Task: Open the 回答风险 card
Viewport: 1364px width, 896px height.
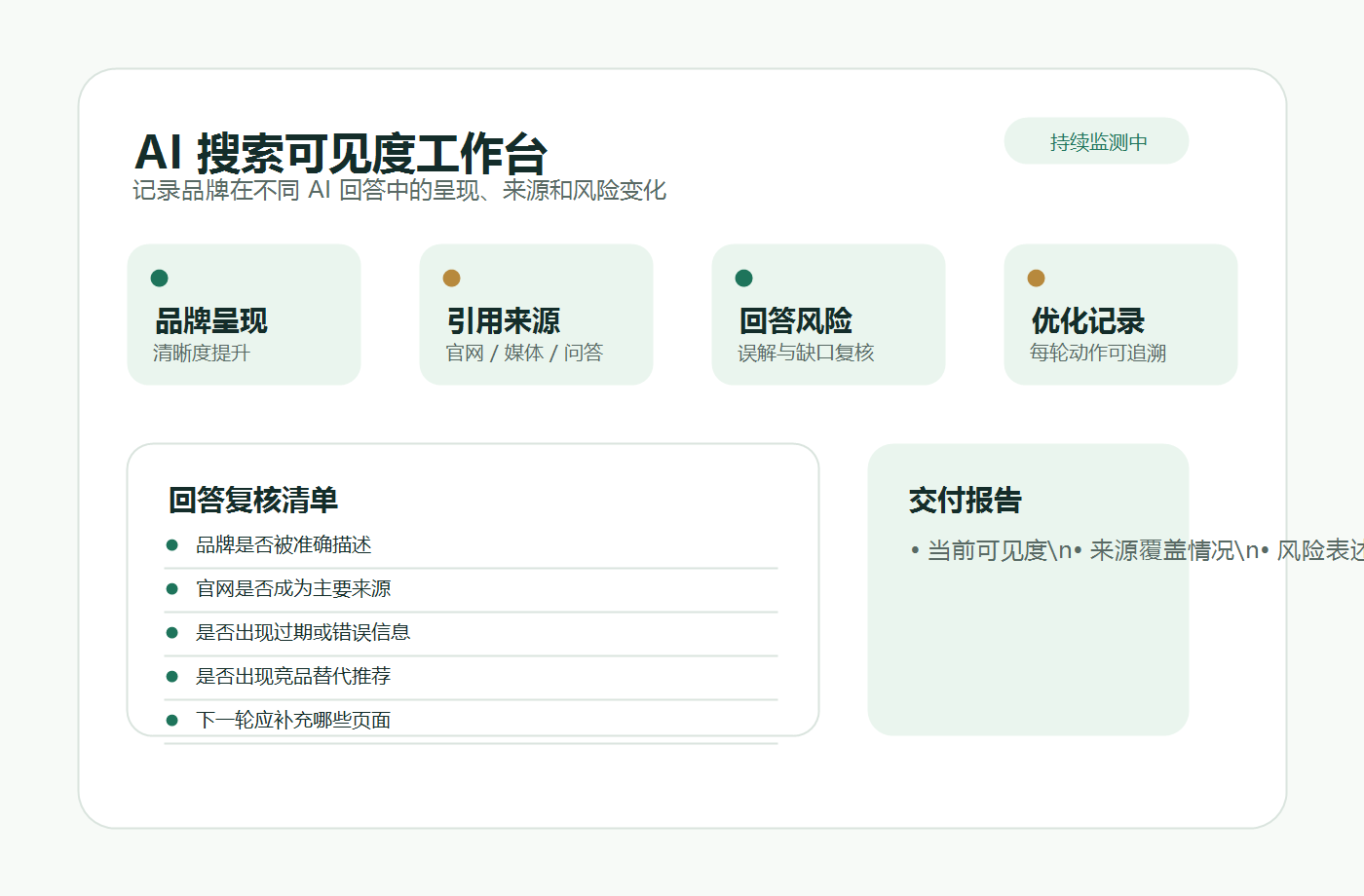Action: [x=829, y=315]
